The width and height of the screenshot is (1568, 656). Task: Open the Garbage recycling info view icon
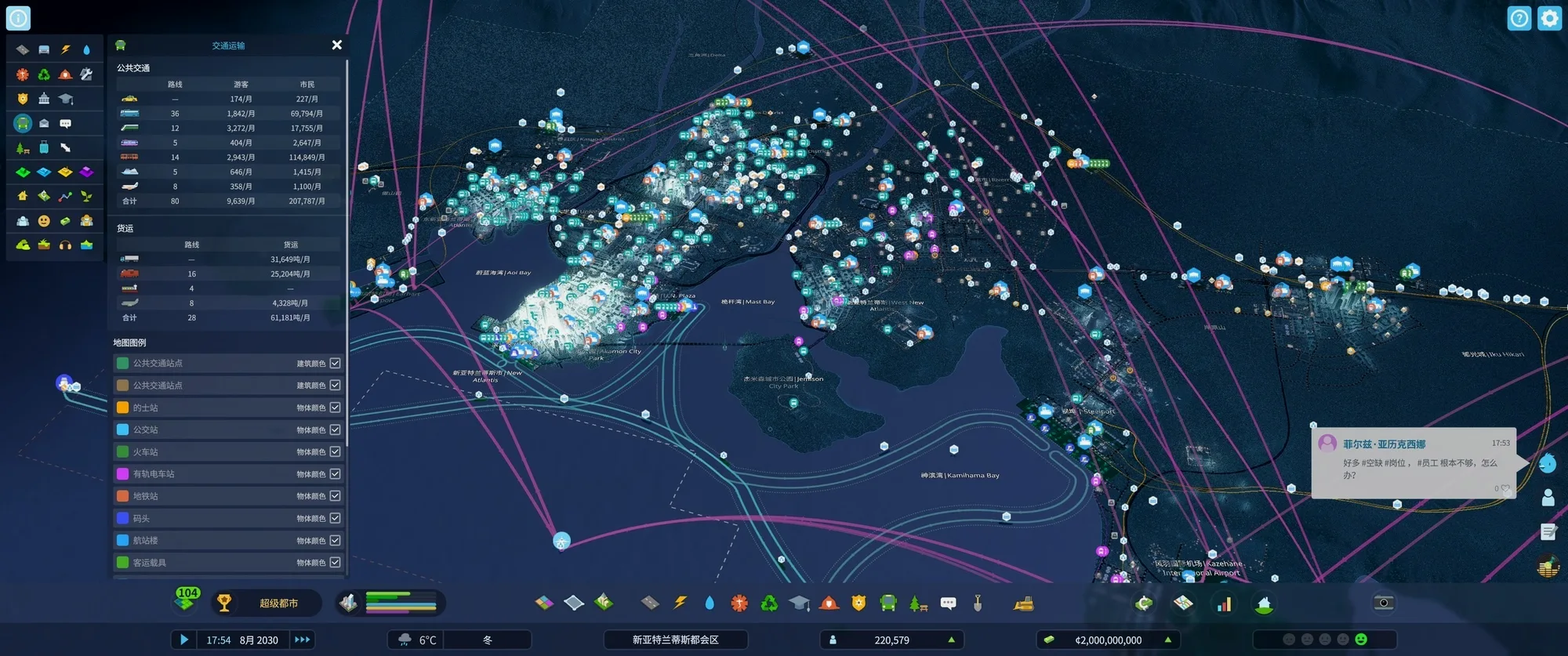[x=44, y=74]
